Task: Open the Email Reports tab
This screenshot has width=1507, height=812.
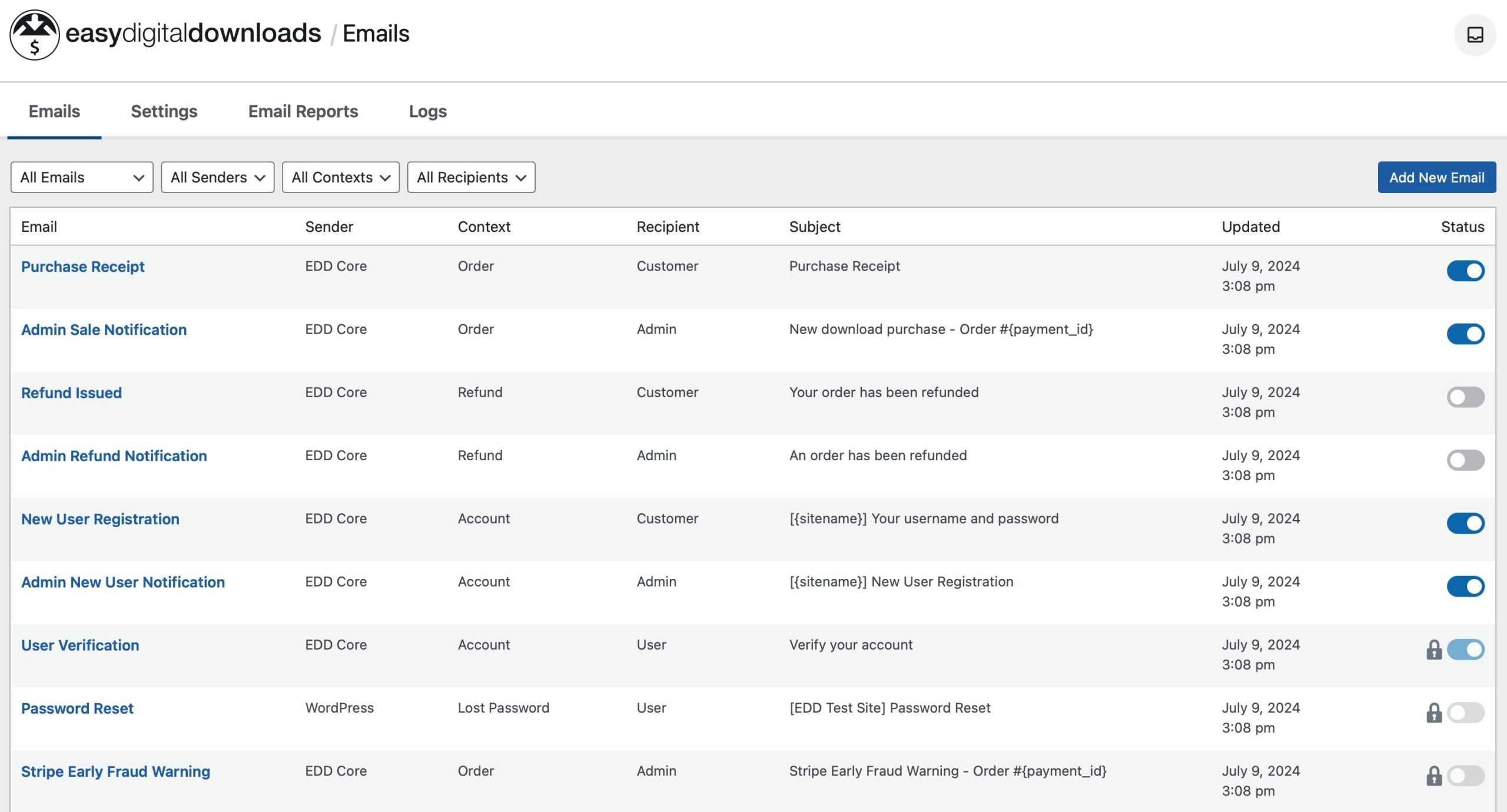Action: pyautogui.click(x=303, y=111)
